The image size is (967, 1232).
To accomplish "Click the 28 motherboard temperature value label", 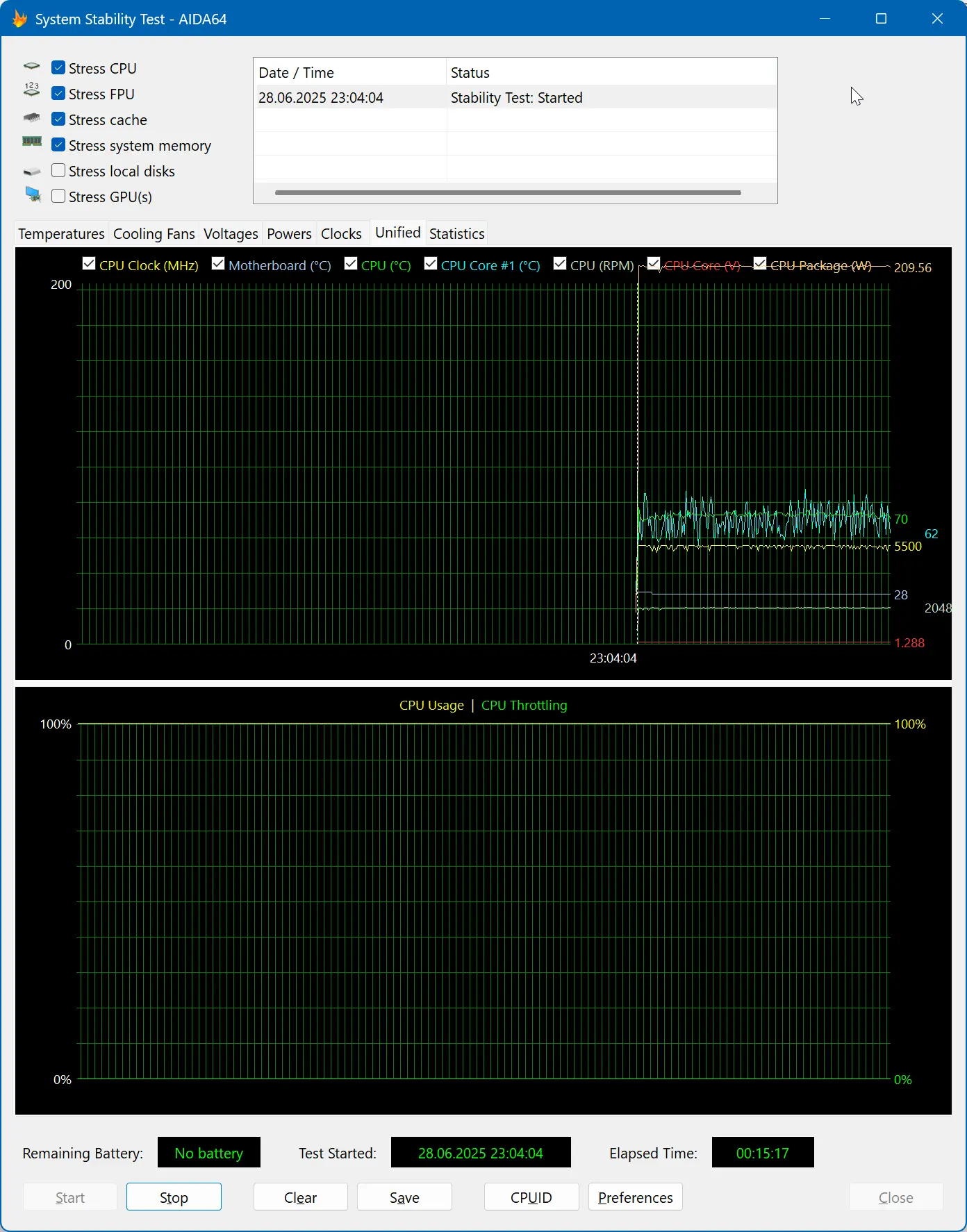I will [x=901, y=594].
